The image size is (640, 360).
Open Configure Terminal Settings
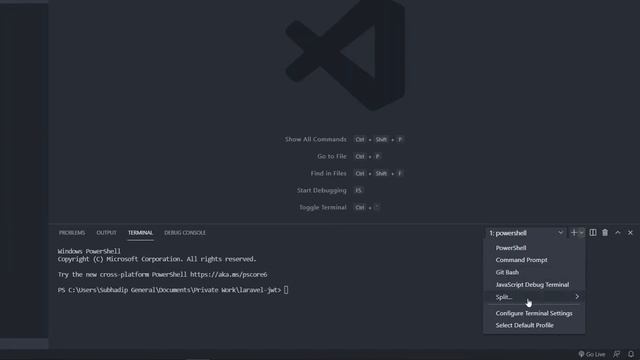(534, 313)
